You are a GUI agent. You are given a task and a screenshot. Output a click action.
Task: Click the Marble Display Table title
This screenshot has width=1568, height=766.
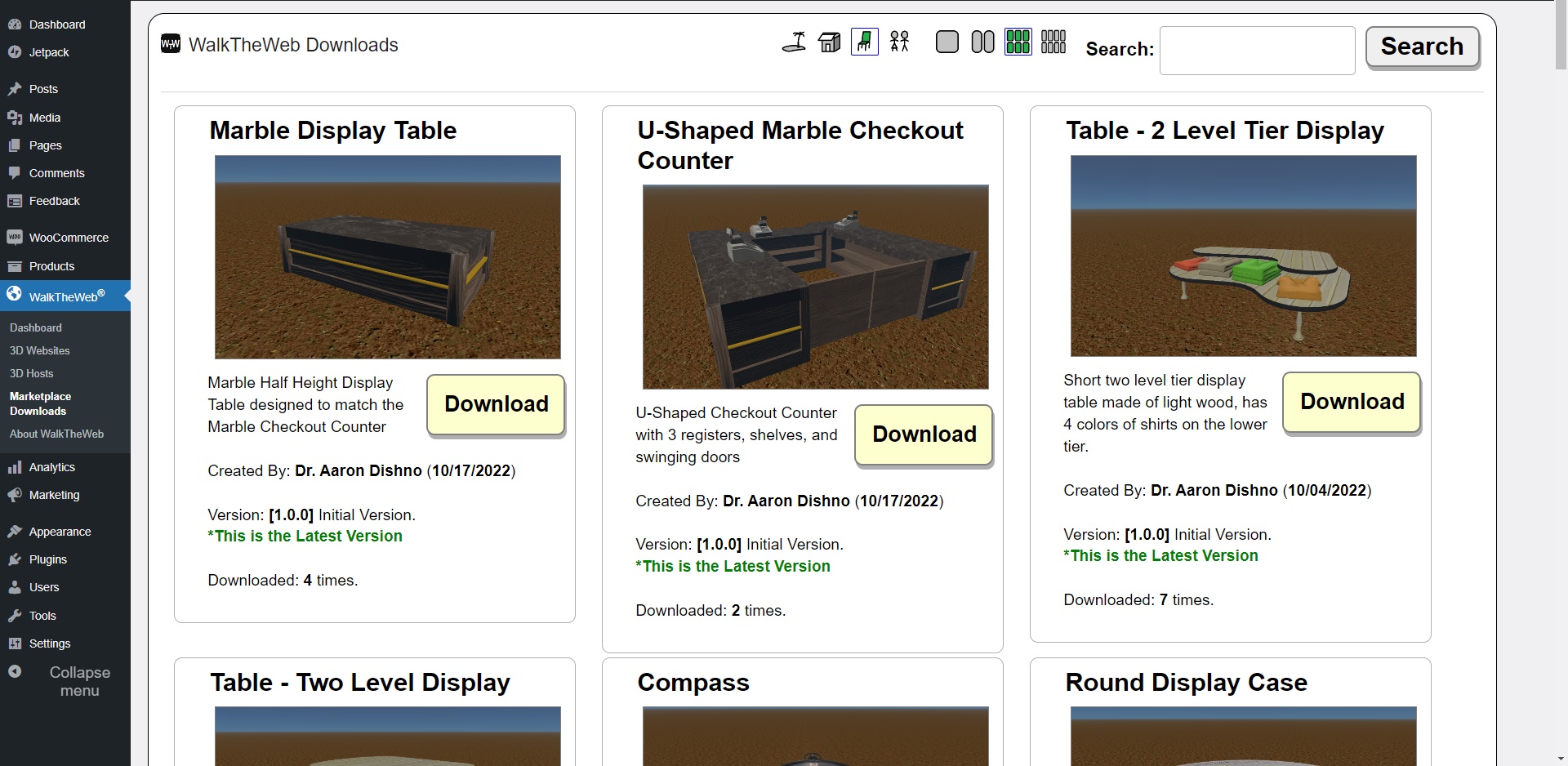pyautogui.click(x=333, y=131)
